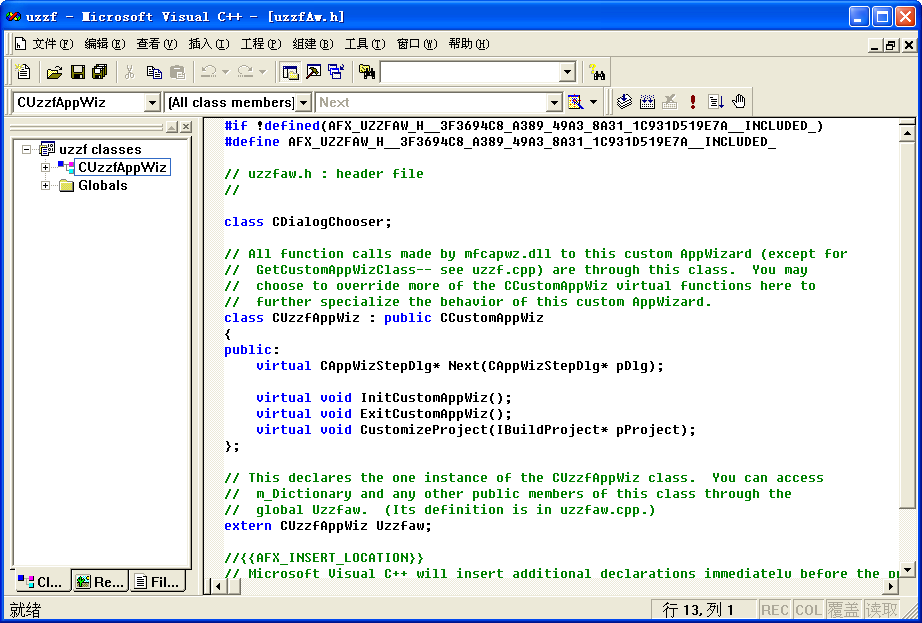Click inside the Find search text field
922x623 pixels.
click(470, 72)
